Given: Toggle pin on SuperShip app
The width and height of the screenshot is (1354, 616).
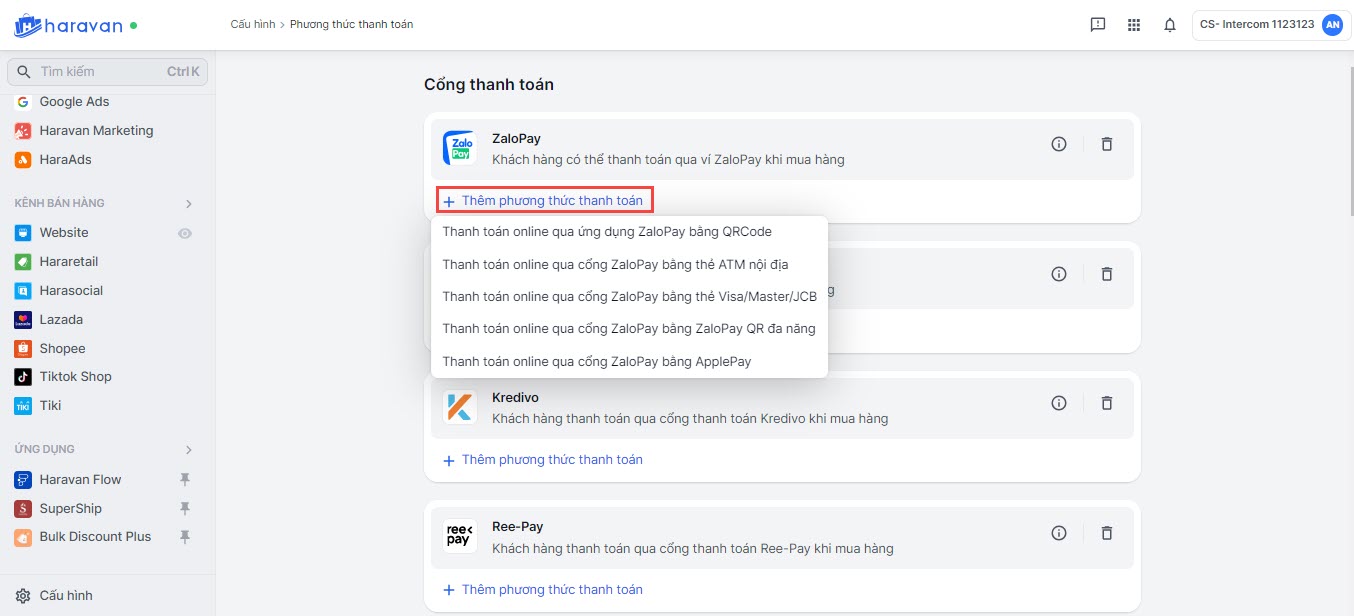Looking at the screenshot, I should point(184,509).
